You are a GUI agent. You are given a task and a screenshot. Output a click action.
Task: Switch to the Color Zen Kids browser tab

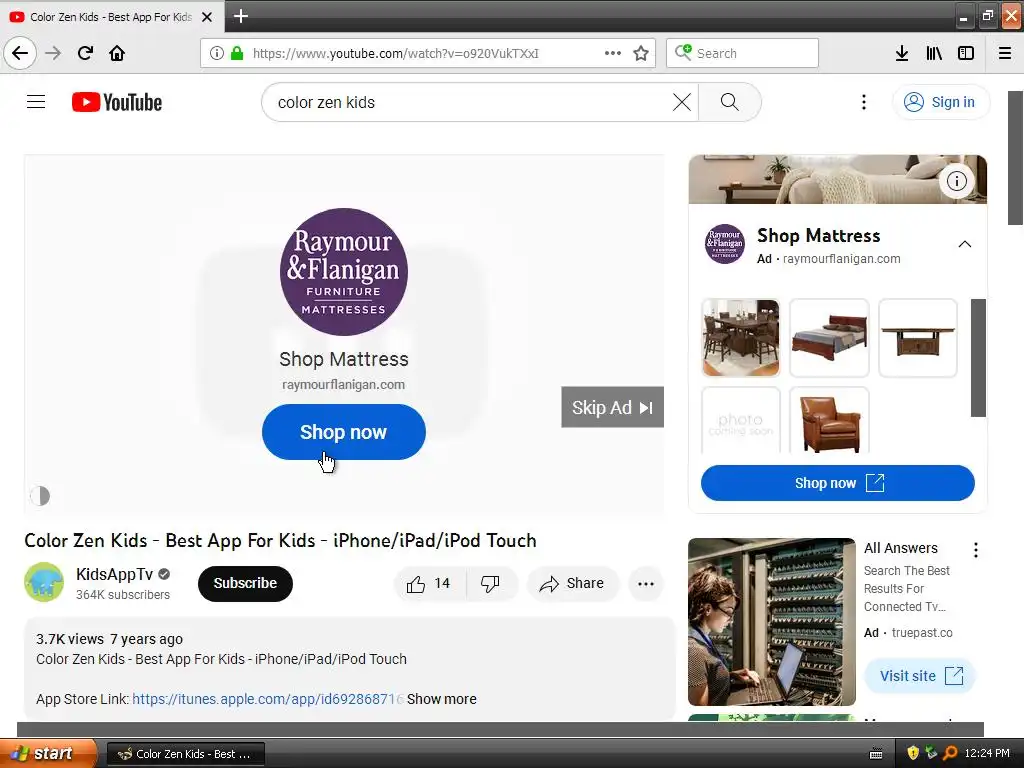[x=111, y=16]
